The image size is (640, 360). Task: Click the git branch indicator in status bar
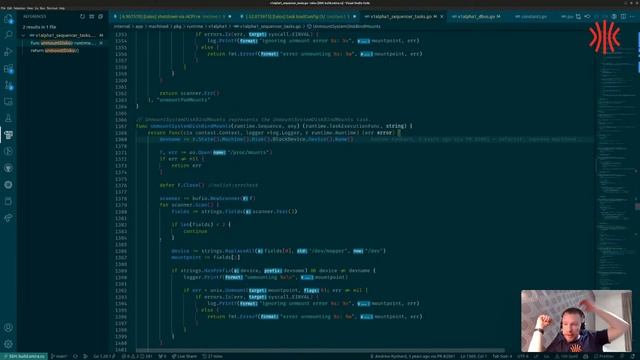[59, 356]
